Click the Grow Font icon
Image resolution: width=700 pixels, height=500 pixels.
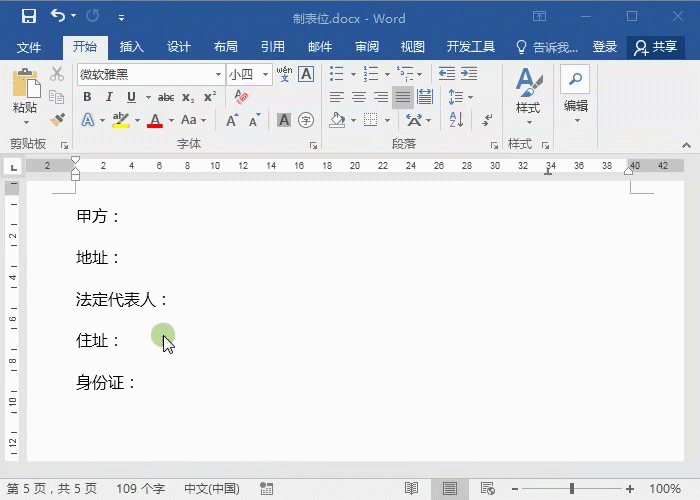coord(232,120)
